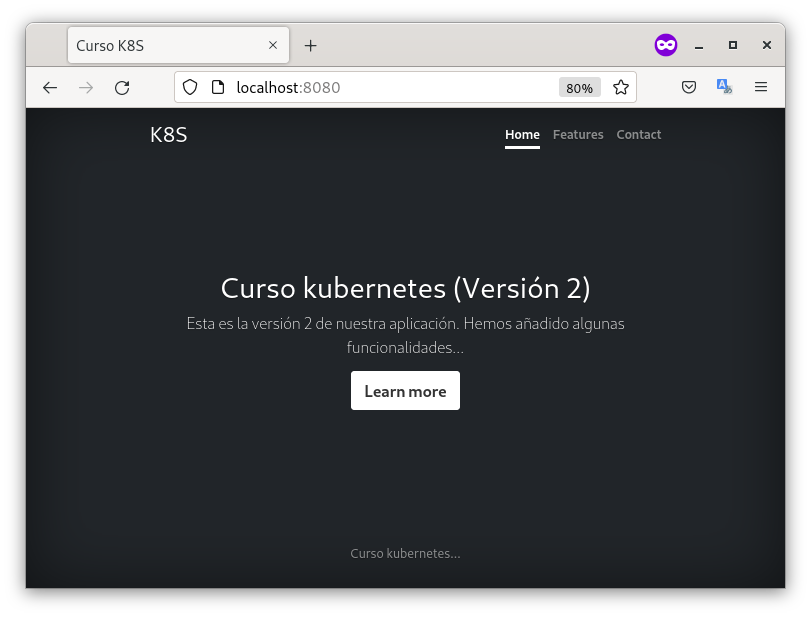Click the K8S brand title
The width and height of the screenshot is (811, 617).
pyautogui.click(x=168, y=135)
